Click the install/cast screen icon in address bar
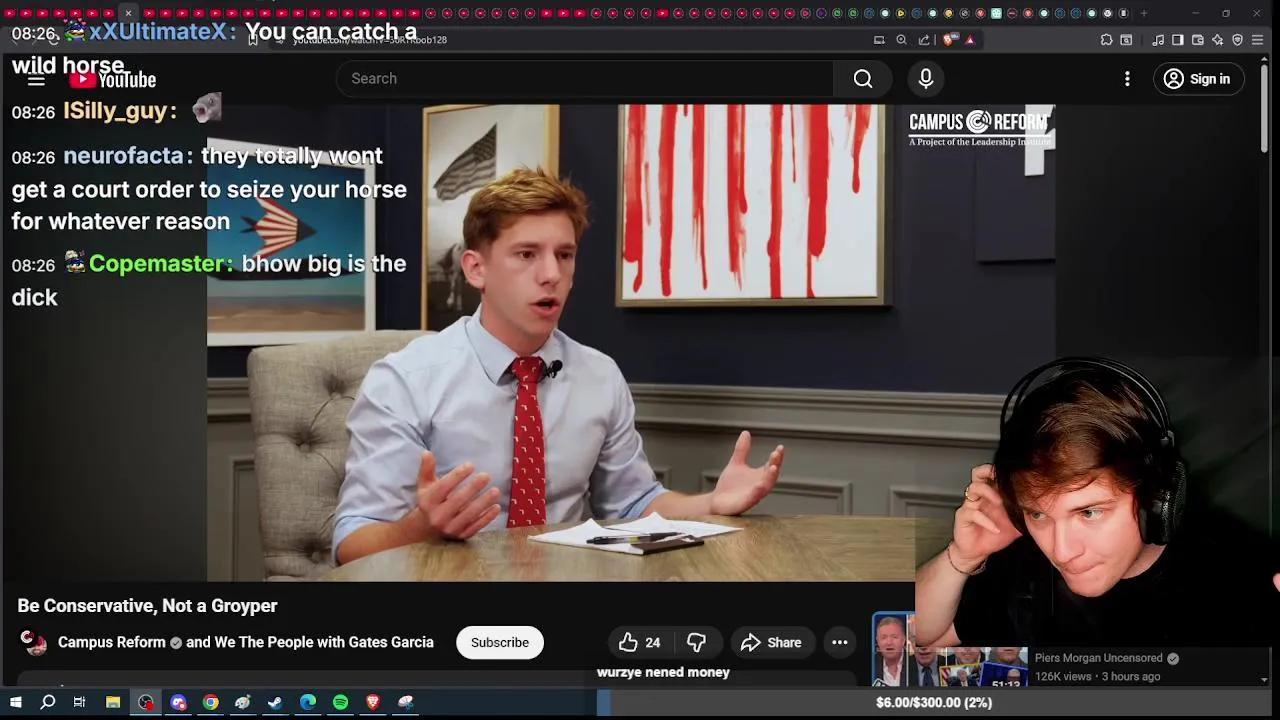This screenshot has height=720, width=1280. point(879,40)
